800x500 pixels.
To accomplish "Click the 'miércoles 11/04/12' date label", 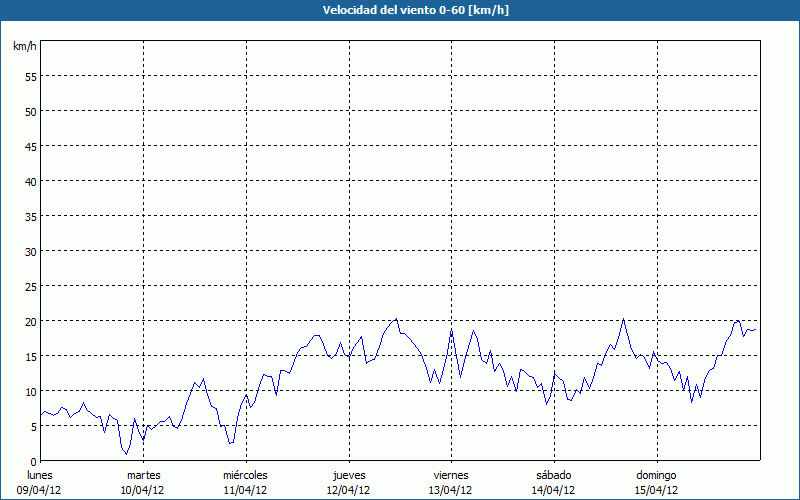I will click(x=245, y=482).
